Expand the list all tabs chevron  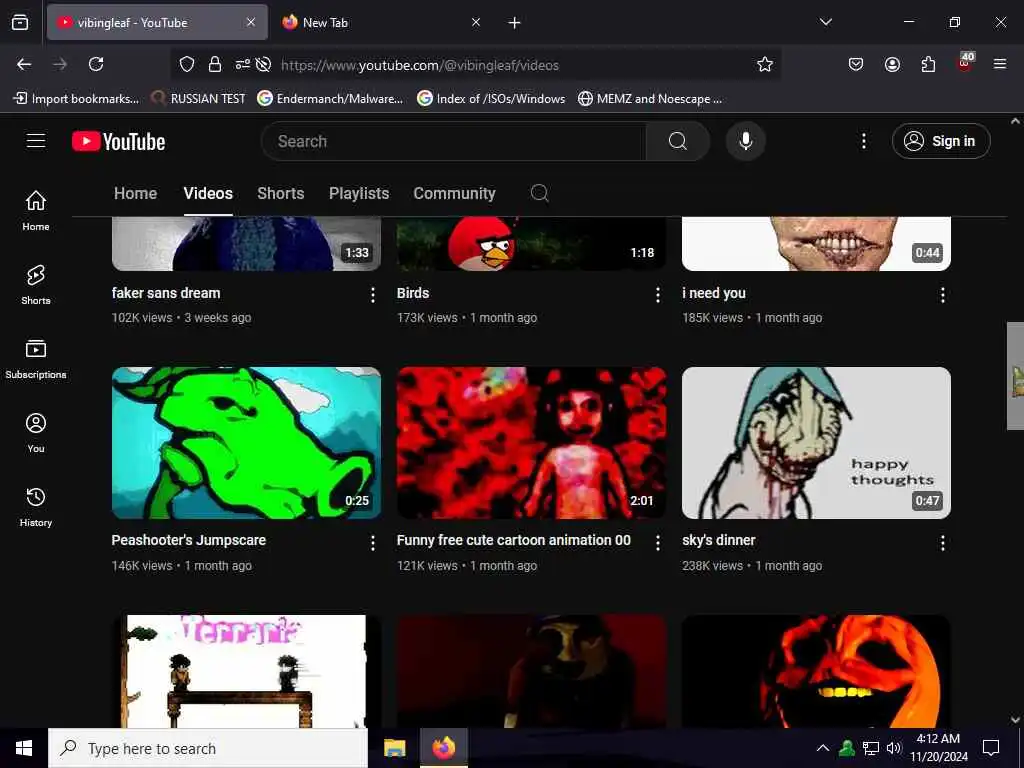click(x=825, y=22)
